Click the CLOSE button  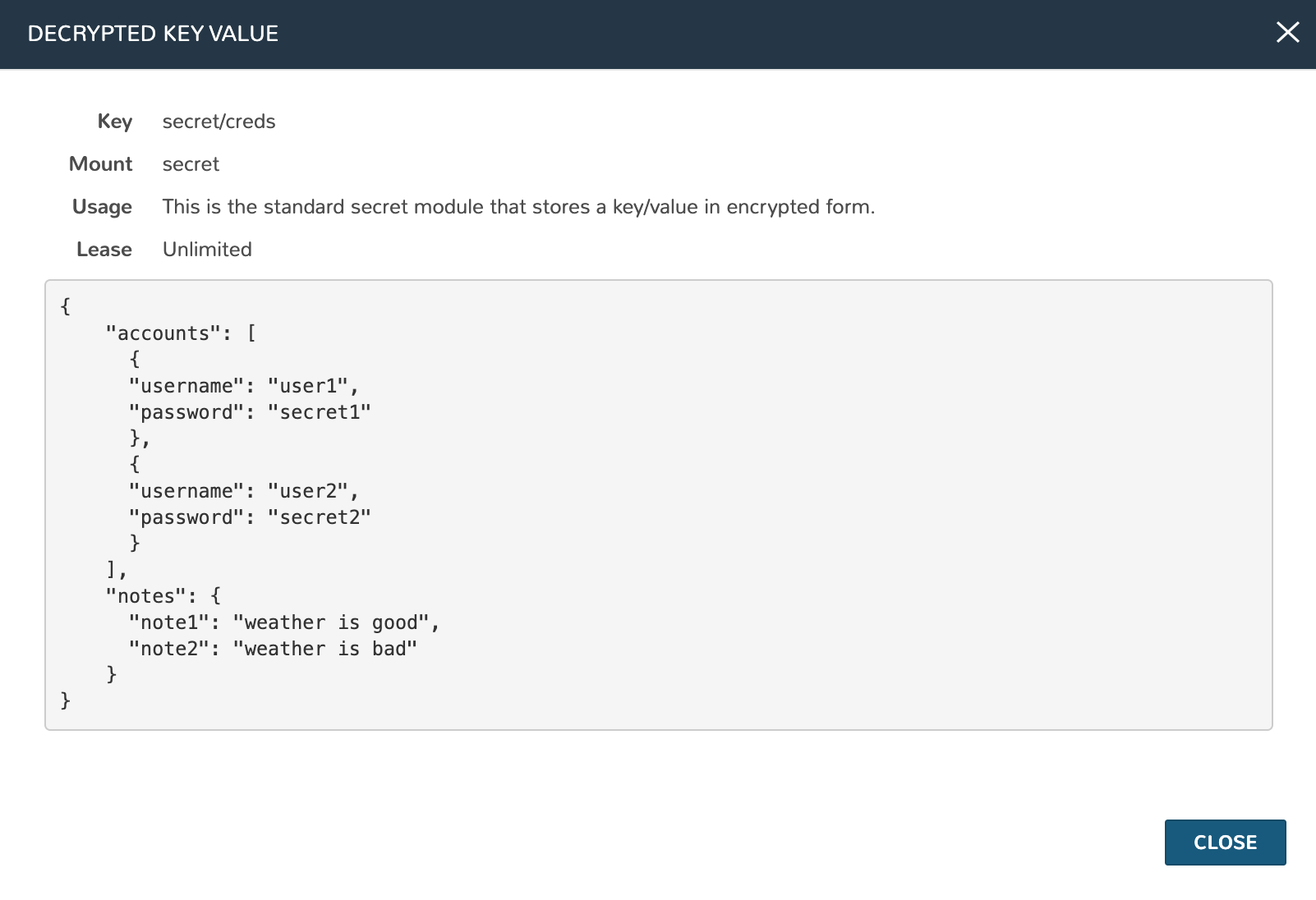point(1225,843)
